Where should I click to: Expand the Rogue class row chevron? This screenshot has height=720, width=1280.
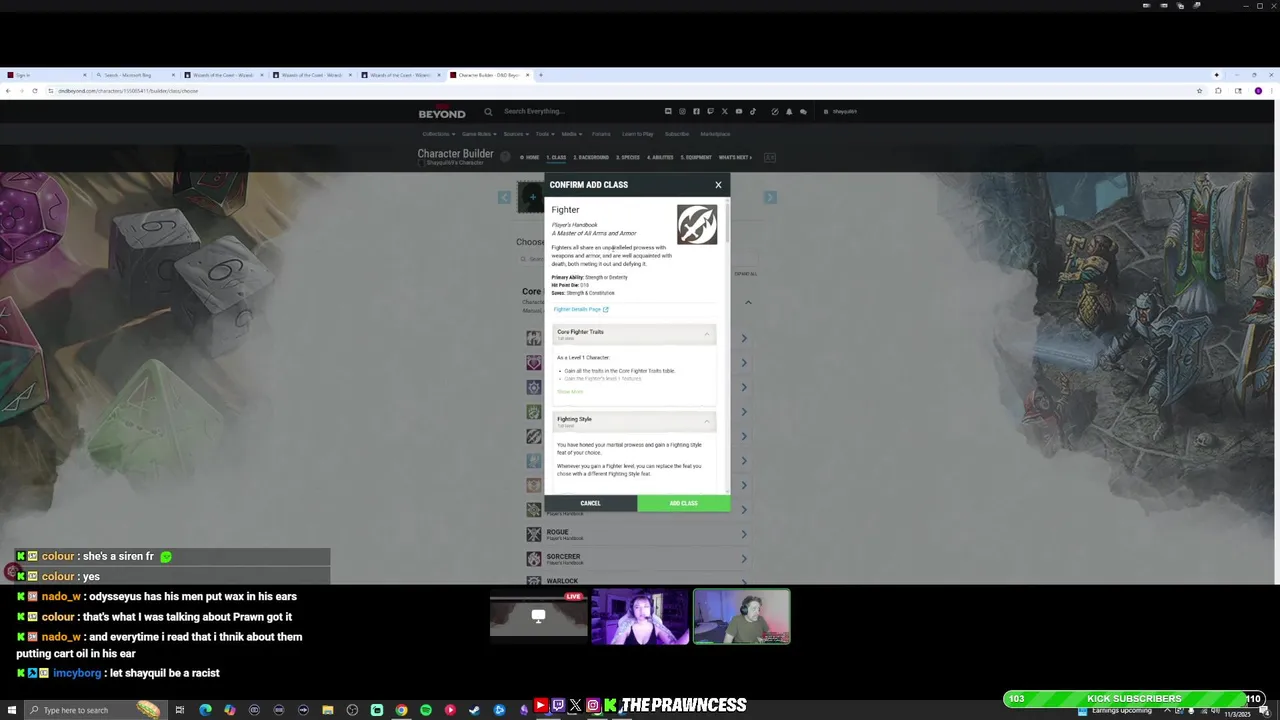pos(744,534)
